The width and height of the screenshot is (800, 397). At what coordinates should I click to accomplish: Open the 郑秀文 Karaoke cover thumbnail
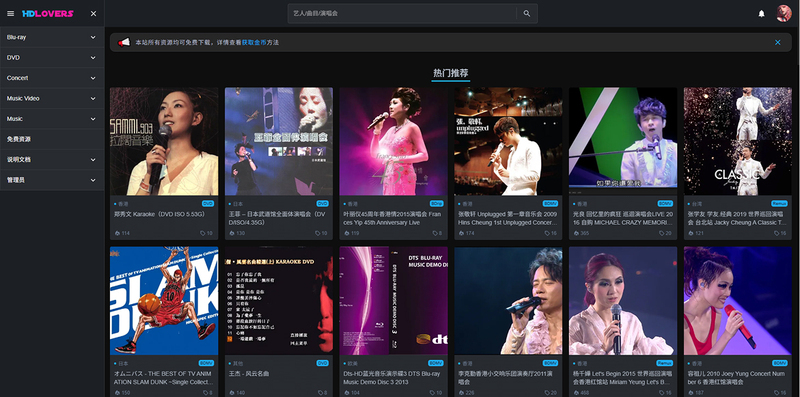(x=164, y=141)
